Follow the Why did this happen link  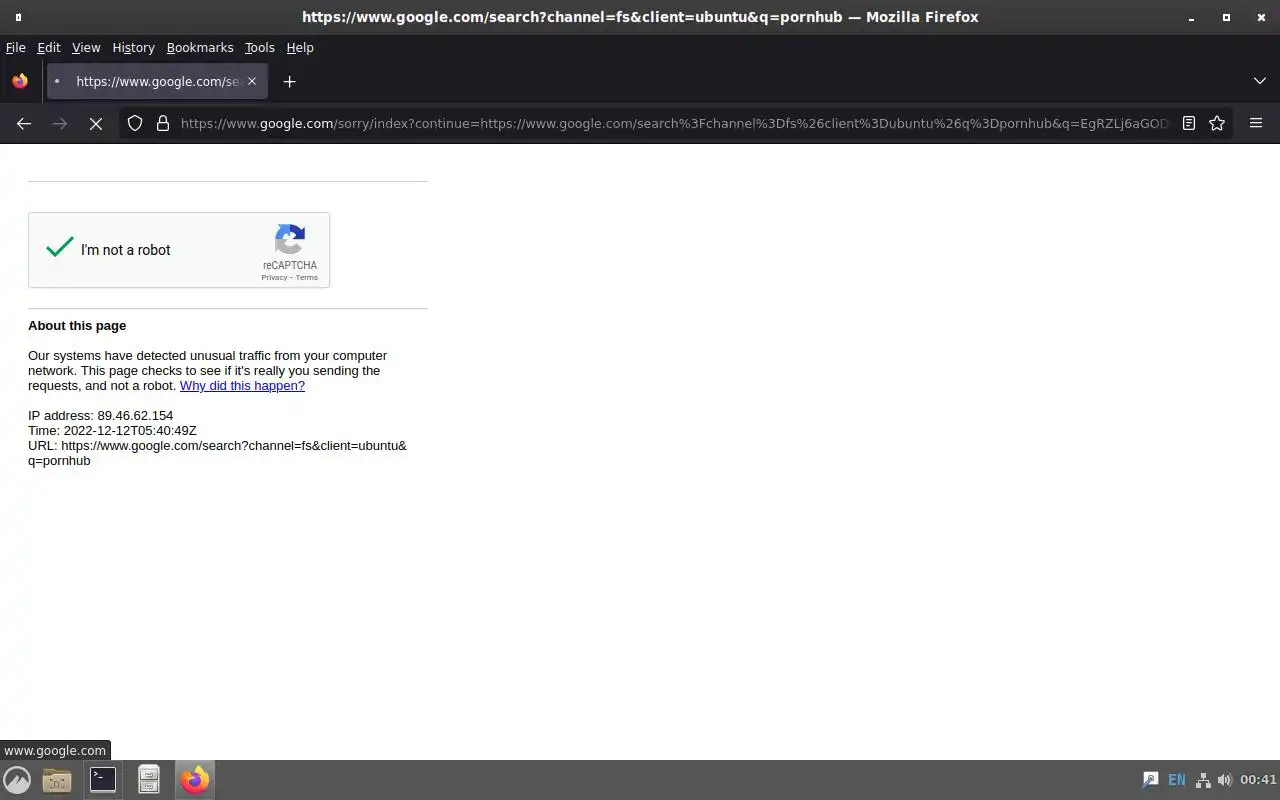coord(242,386)
